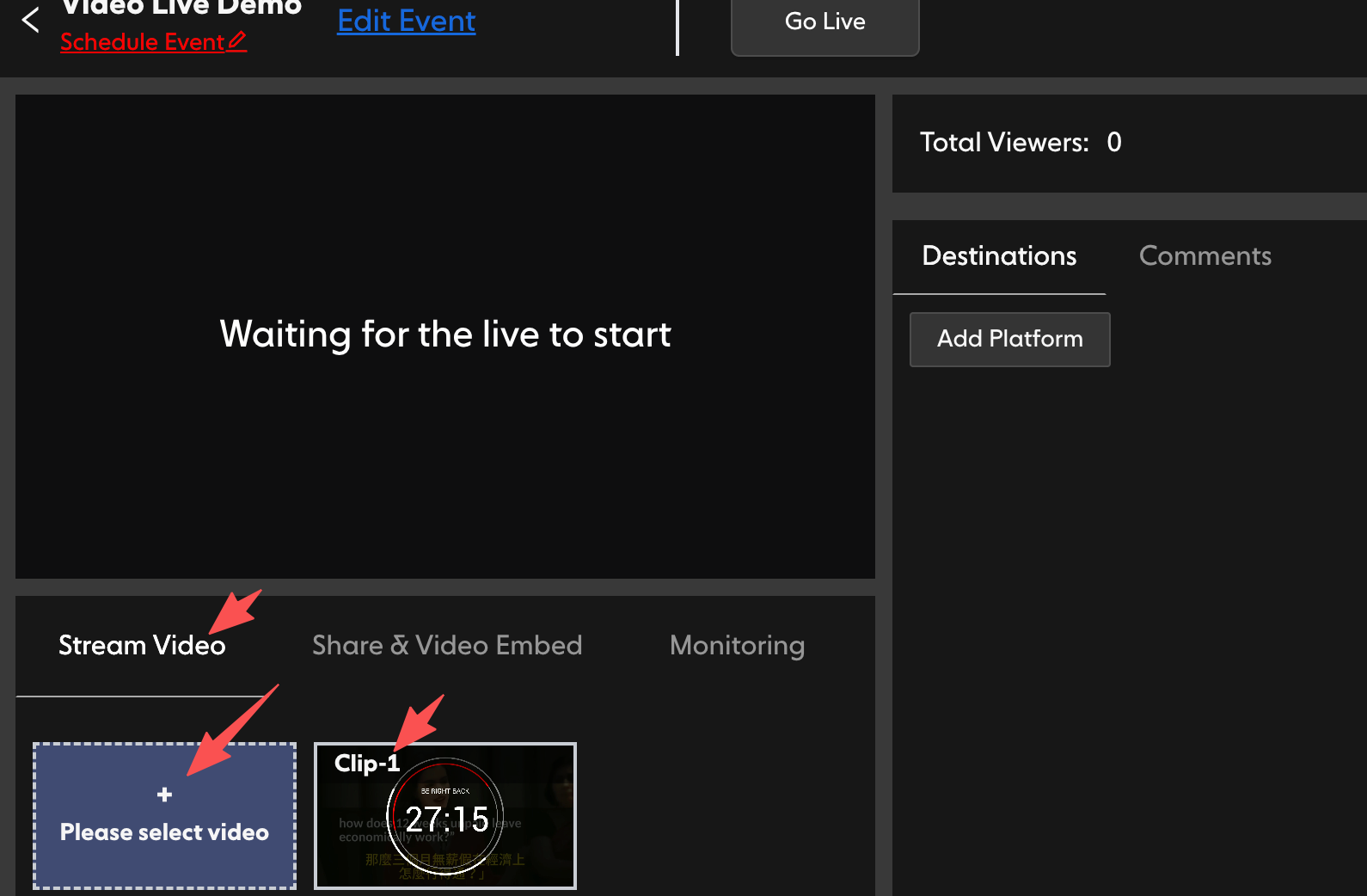Click the plus icon in the dashed box

pos(164,795)
